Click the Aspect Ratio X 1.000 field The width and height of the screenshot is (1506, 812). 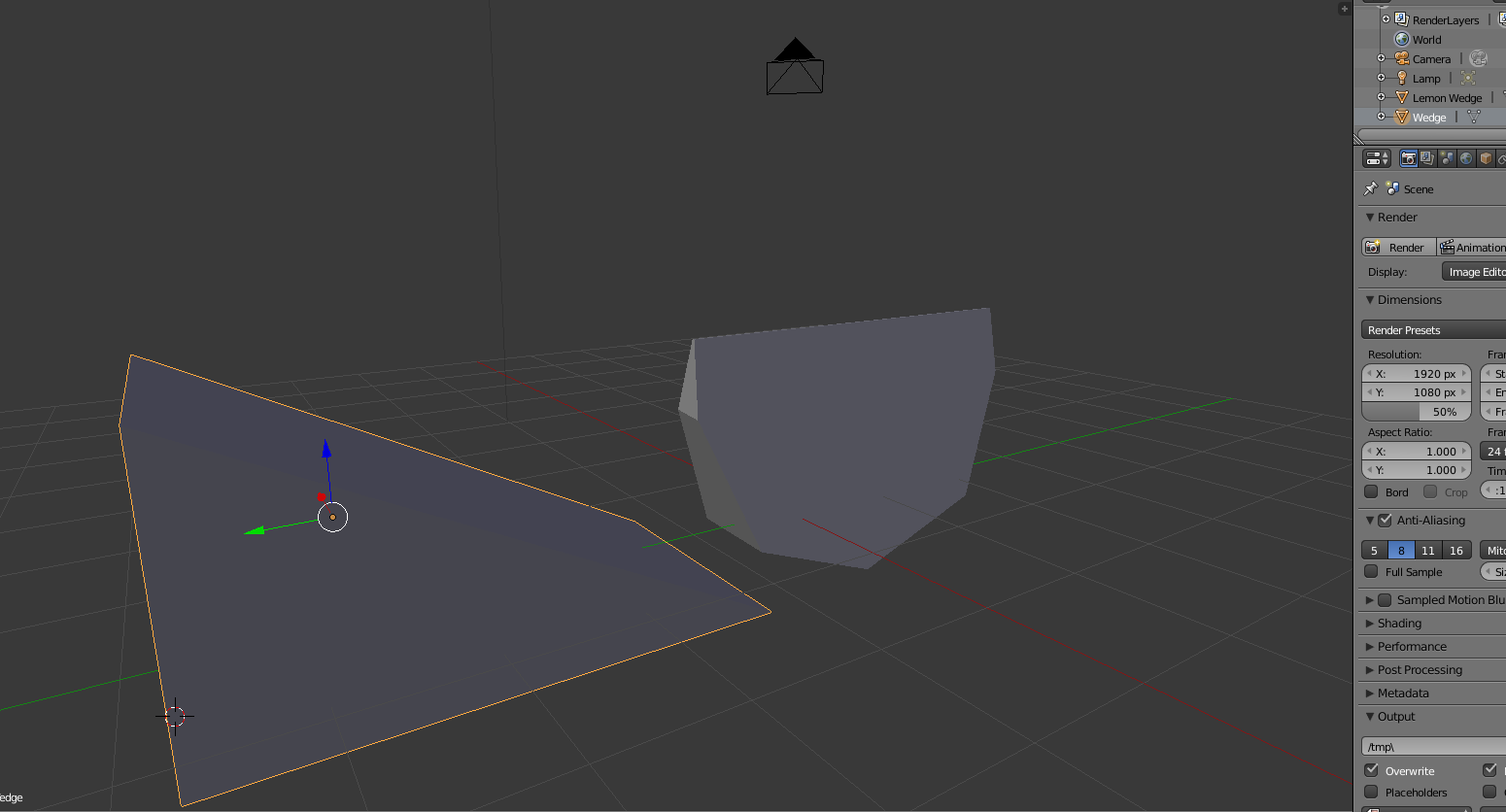tap(1417, 452)
